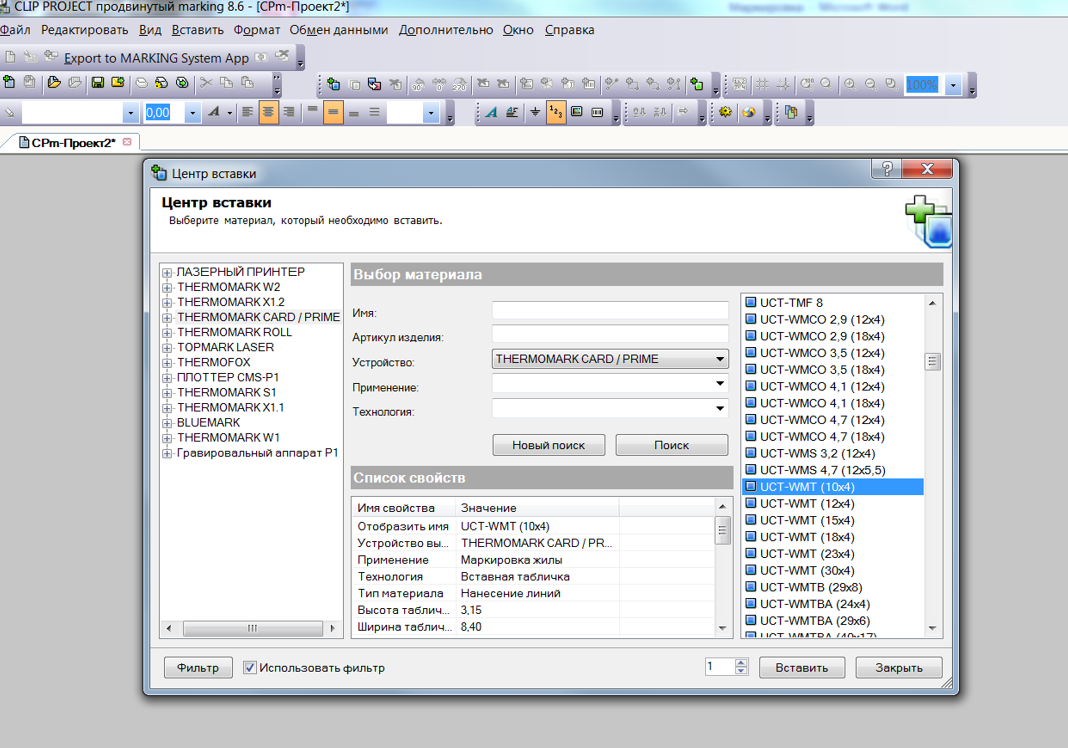Expand the BLUEMARK tree node
Image resolution: width=1068 pixels, height=748 pixels.
pyautogui.click(x=167, y=423)
